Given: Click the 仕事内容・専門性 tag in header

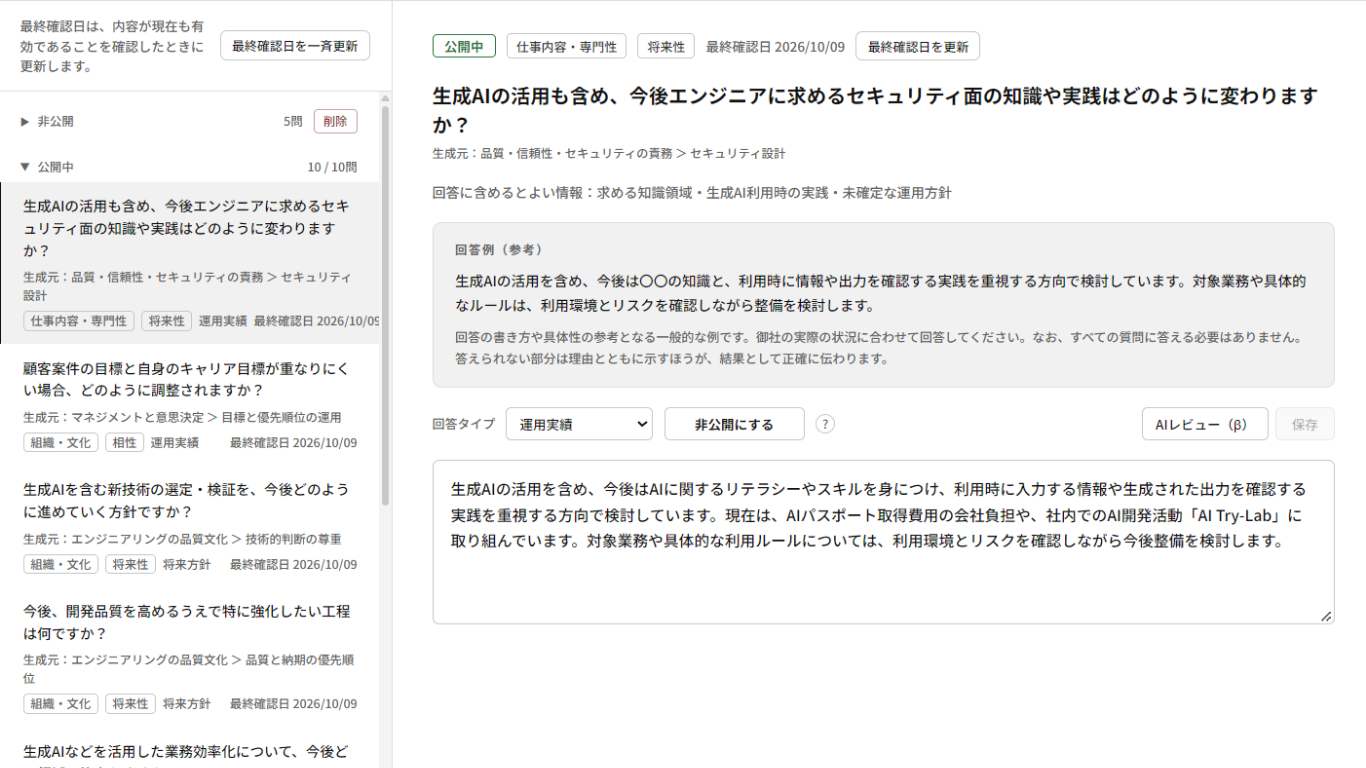Looking at the screenshot, I should pos(566,46).
